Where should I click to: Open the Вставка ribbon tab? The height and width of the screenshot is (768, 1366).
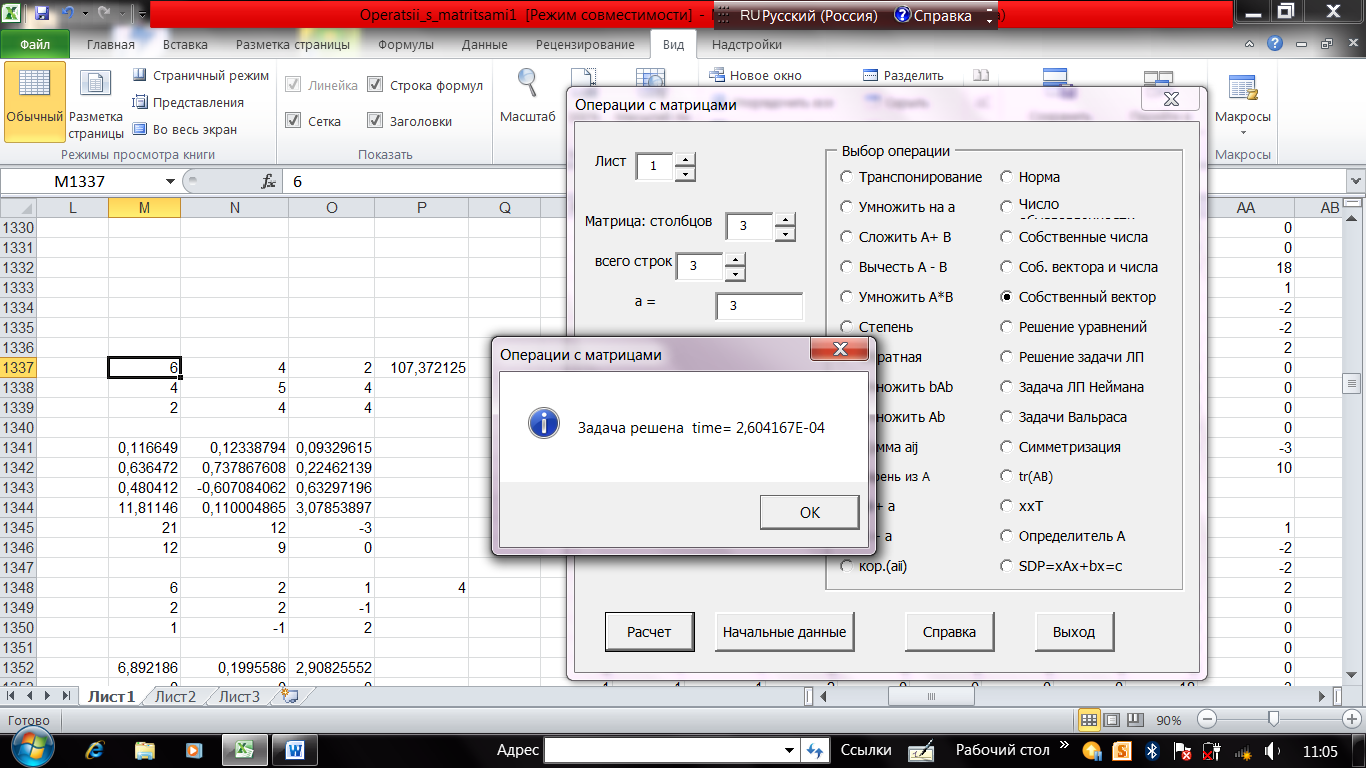tap(185, 44)
